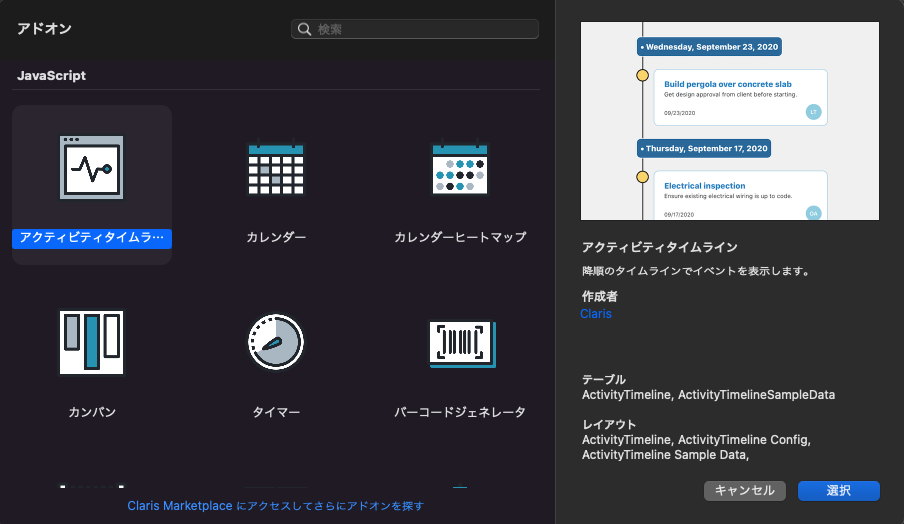
Task: Click the magnifying glass search icon
Action: point(305,30)
